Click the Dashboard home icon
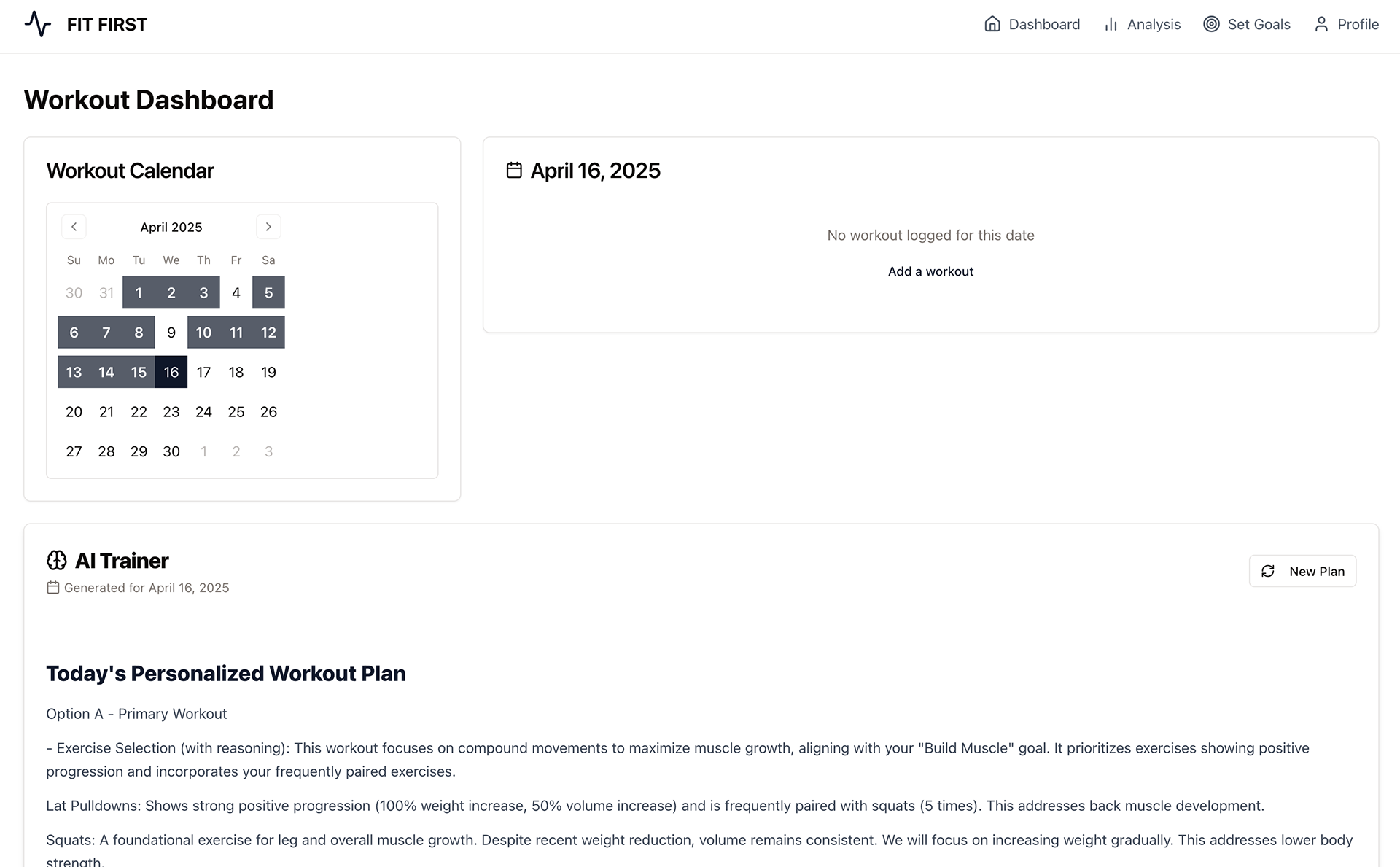The width and height of the screenshot is (1400, 867). tap(992, 24)
